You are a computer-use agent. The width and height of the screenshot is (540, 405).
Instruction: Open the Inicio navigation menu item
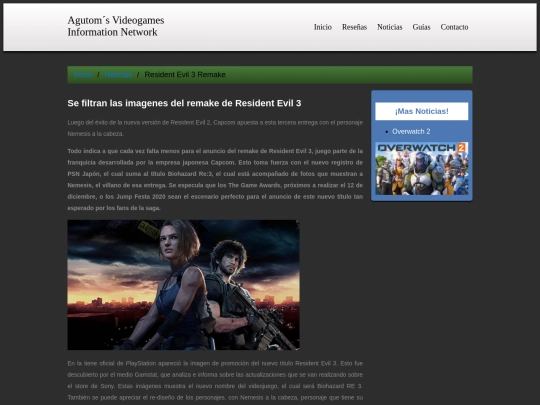click(x=323, y=27)
